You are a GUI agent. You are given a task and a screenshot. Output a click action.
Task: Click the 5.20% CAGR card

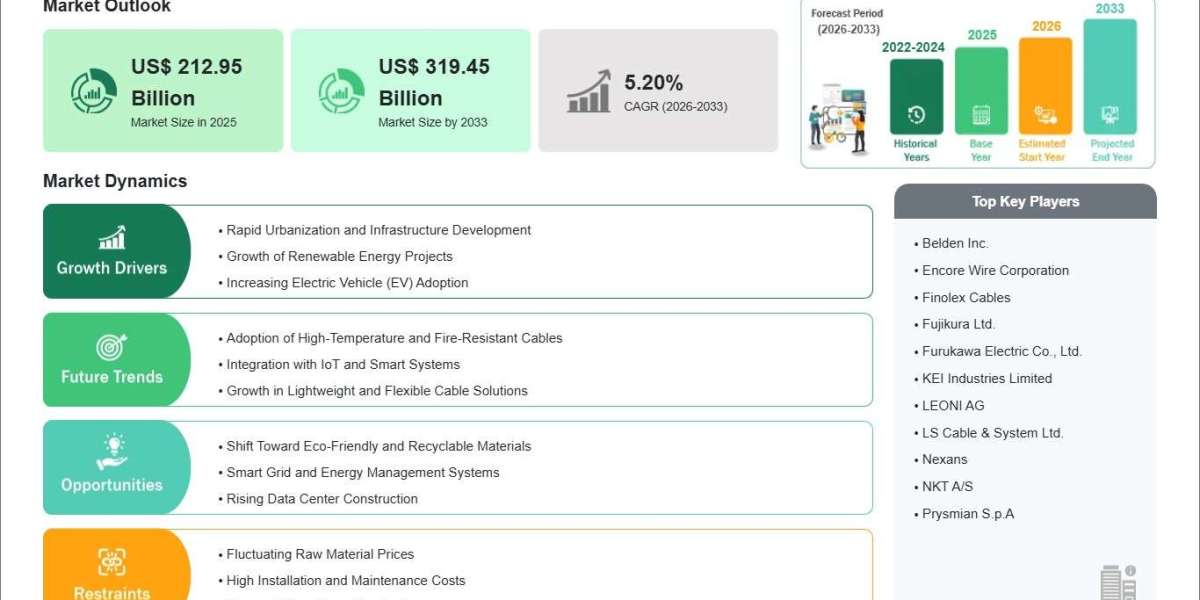[x=658, y=91]
